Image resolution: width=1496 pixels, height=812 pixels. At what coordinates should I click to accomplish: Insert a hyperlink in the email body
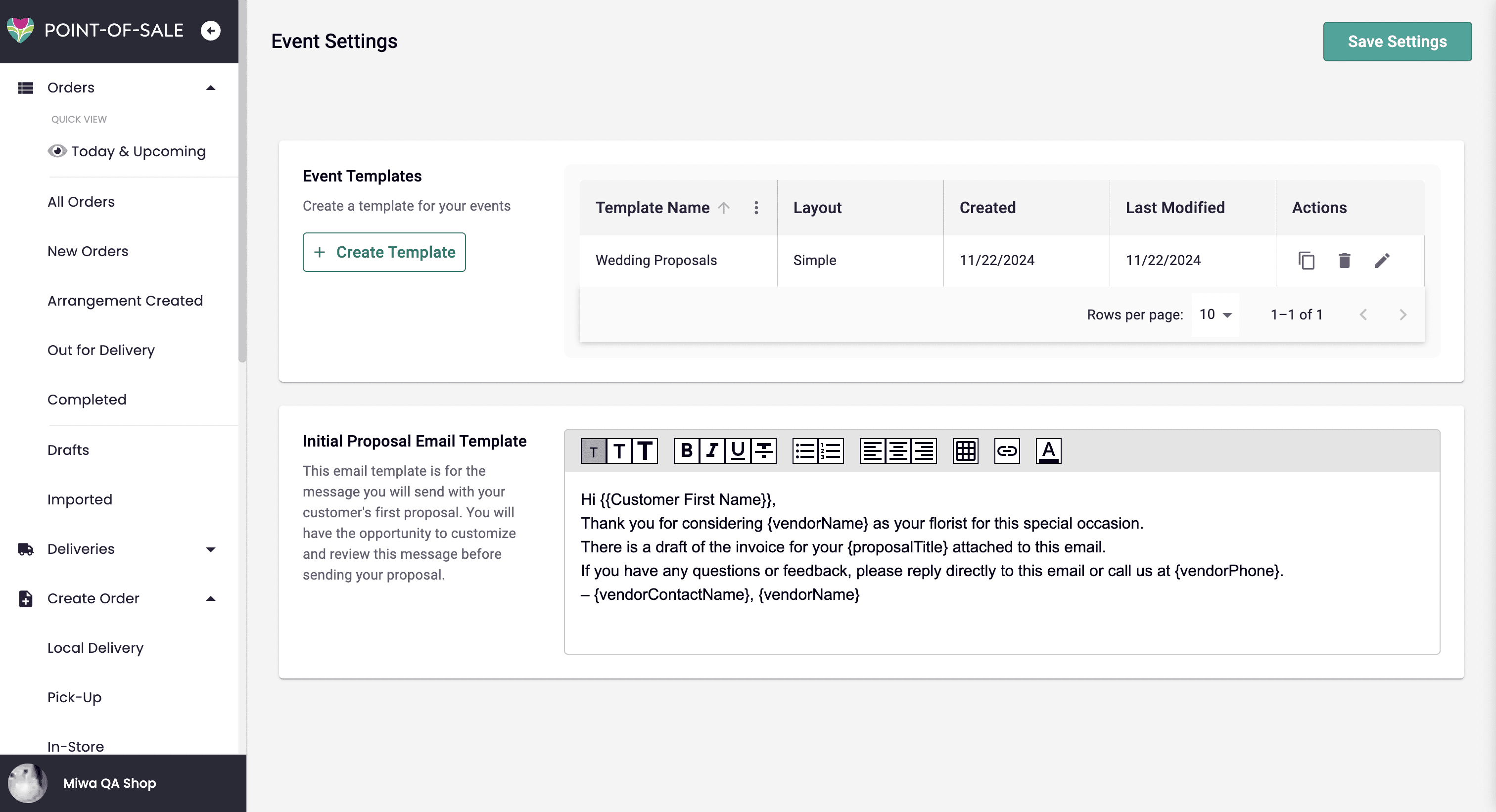(1006, 451)
